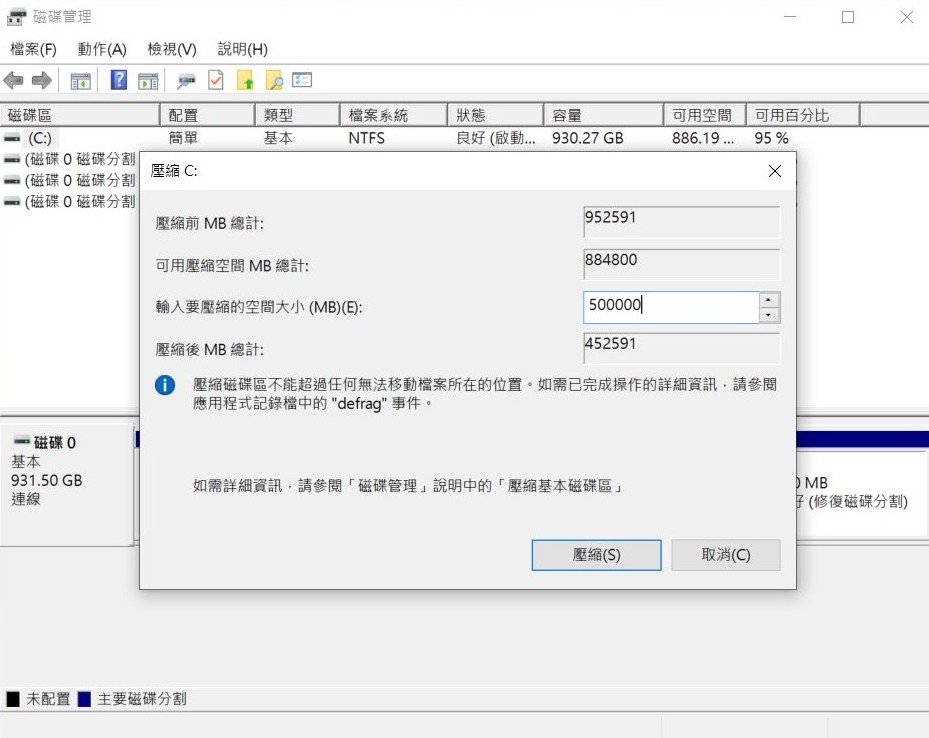Decrease shrink size with down spinner arrow
Screen dimensions: 929x738
768,315
